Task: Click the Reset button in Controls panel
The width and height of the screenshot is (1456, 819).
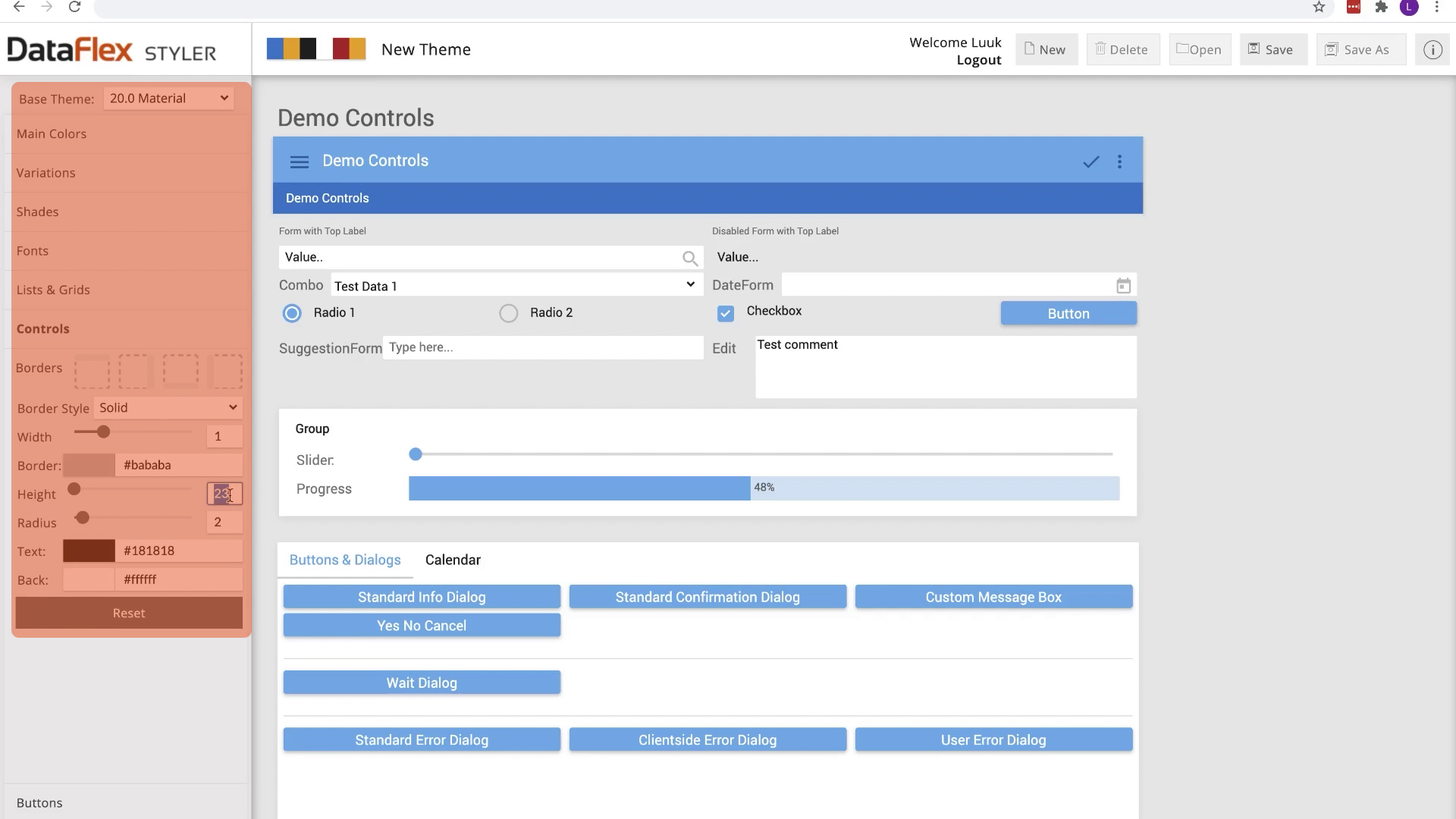Action: pos(129,613)
